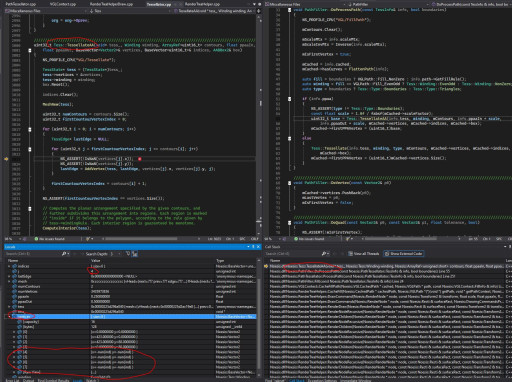Click the variable icon beside numContours in Locals
Viewport: 512px width, 382px height.
[x=15, y=286]
